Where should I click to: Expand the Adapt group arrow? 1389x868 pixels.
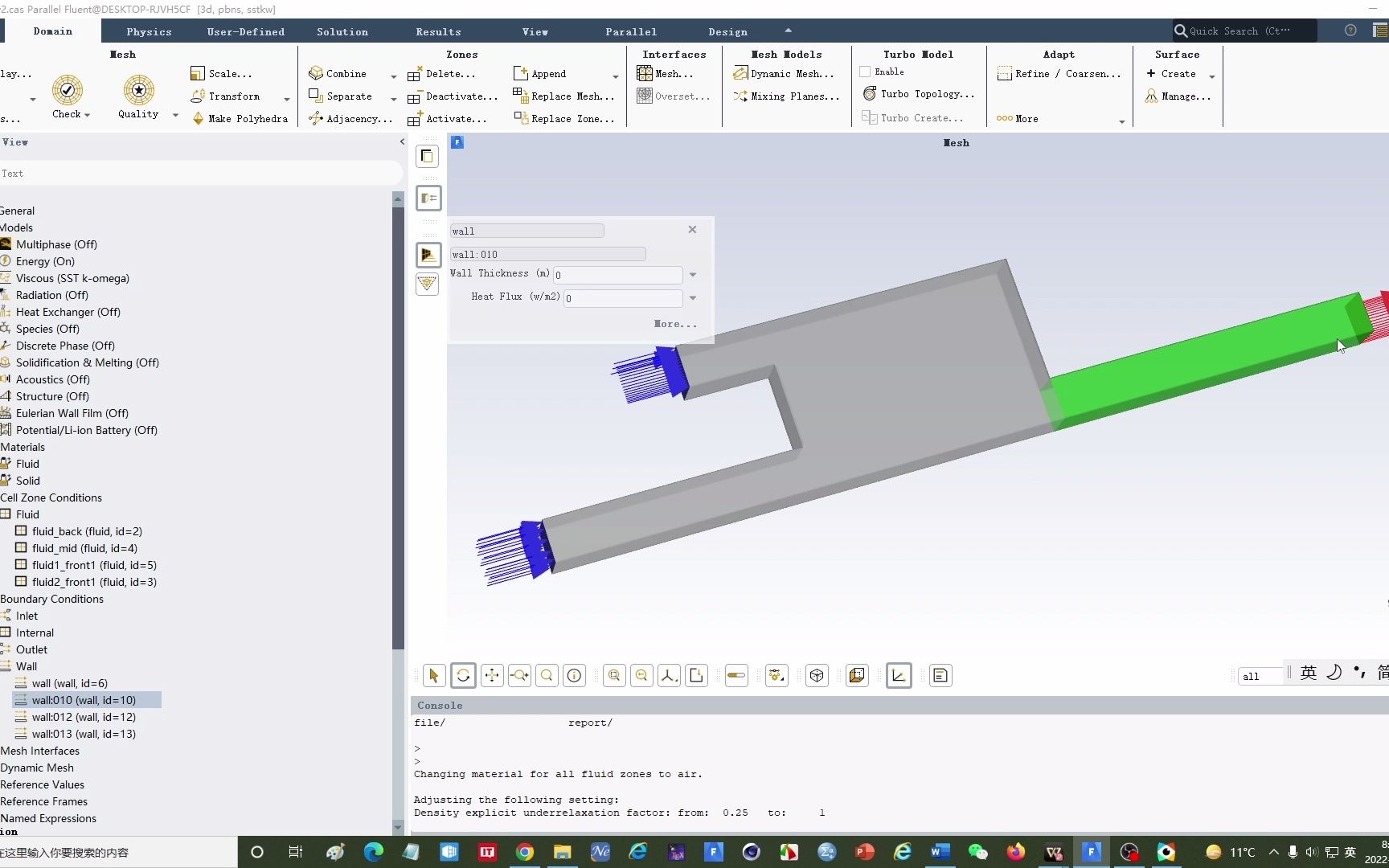(1122, 121)
